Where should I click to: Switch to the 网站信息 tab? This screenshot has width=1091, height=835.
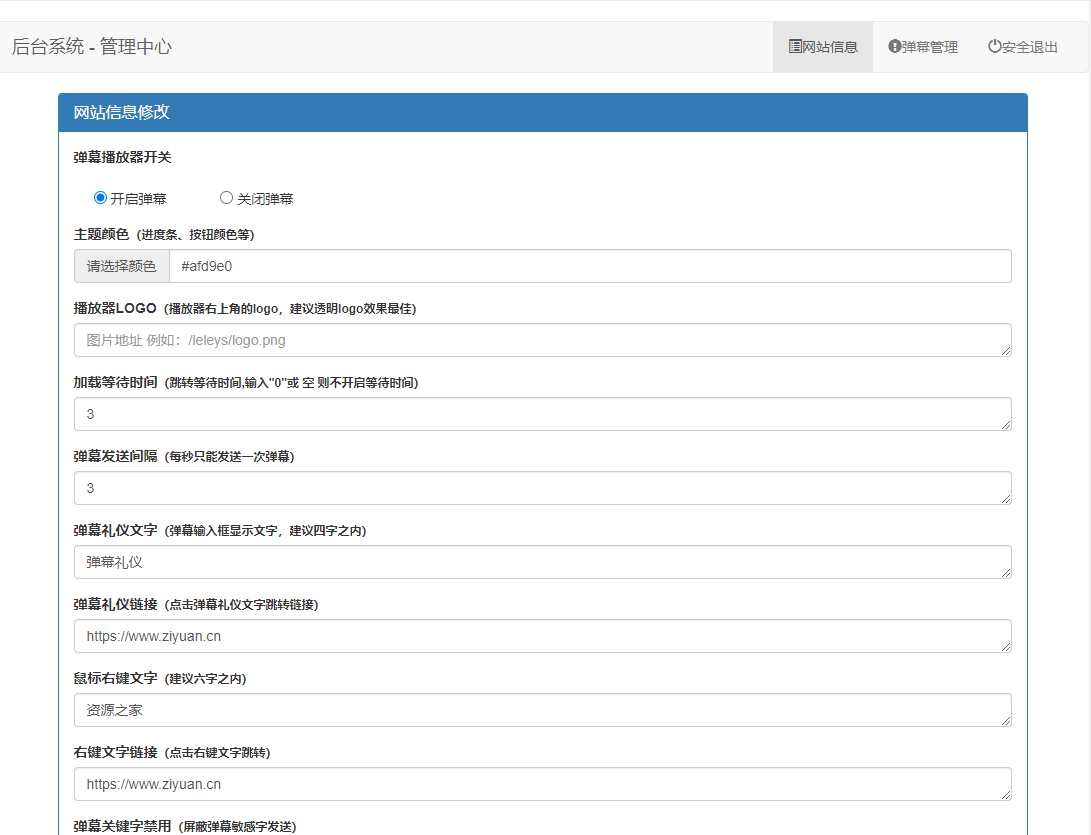click(x=822, y=46)
